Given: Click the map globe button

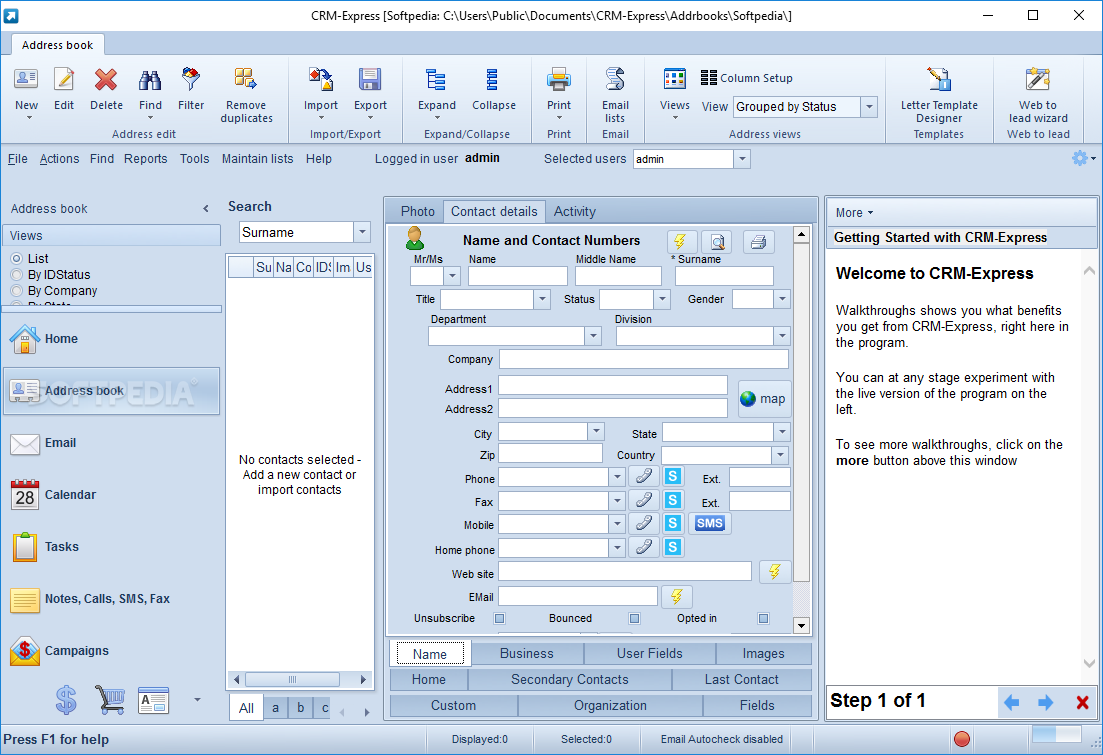Looking at the screenshot, I should click(x=764, y=399).
